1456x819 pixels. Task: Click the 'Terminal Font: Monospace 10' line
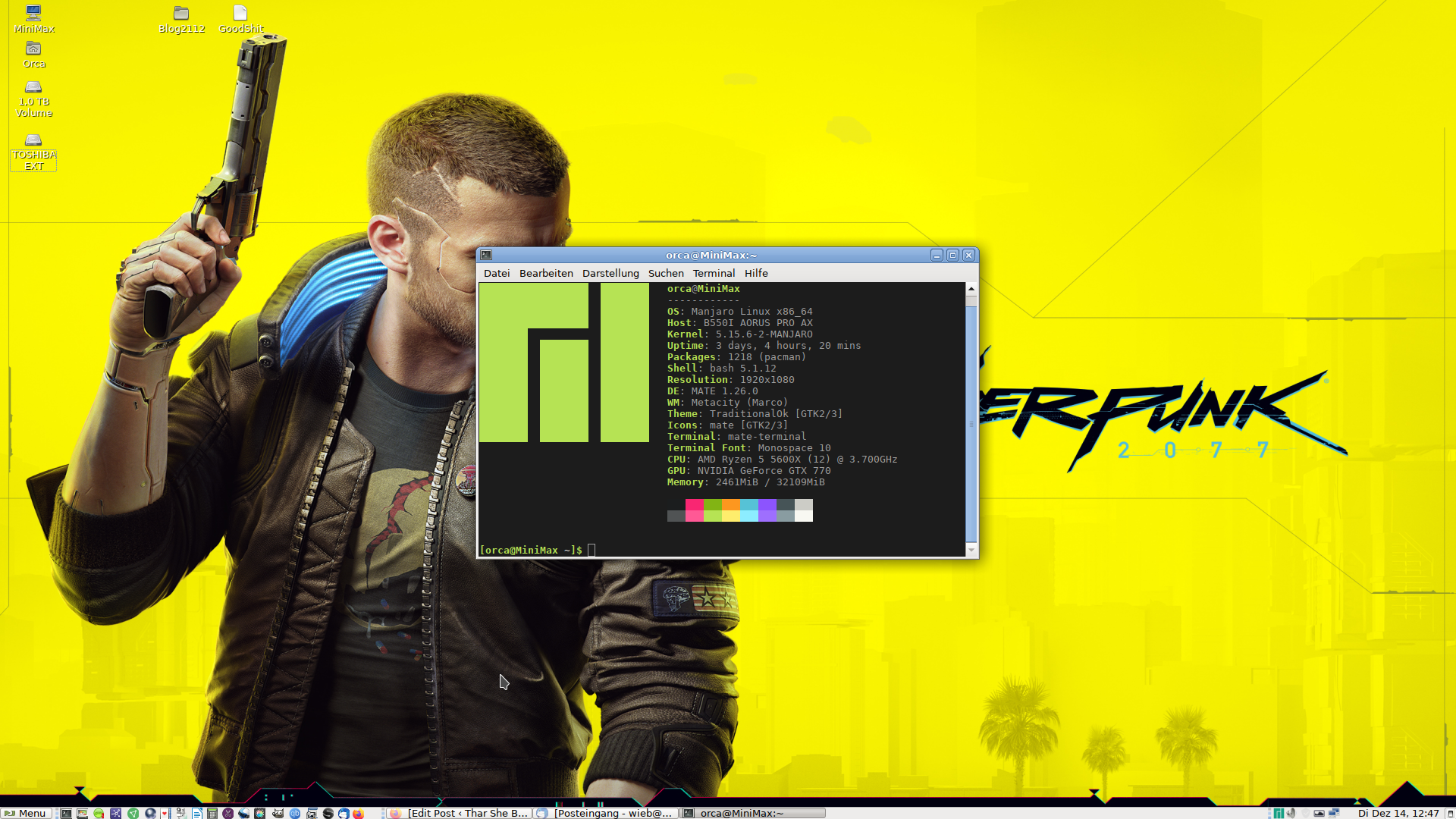pyautogui.click(x=748, y=448)
